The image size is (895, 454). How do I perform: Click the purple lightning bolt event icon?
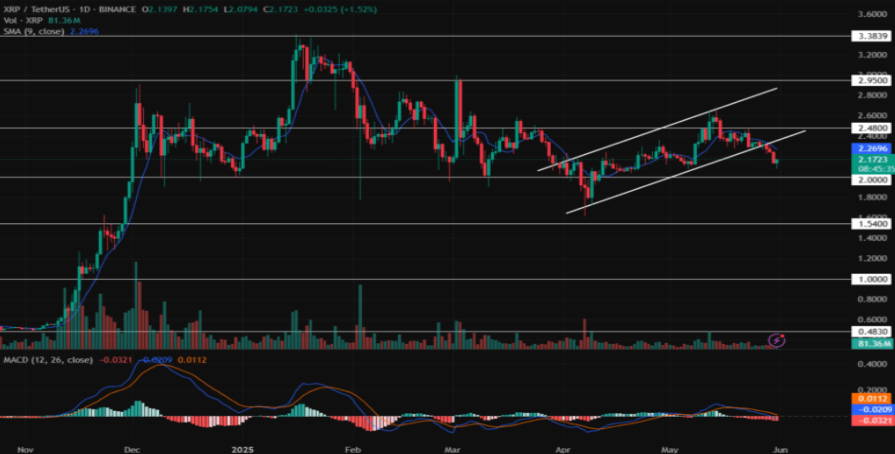click(x=777, y=341)
